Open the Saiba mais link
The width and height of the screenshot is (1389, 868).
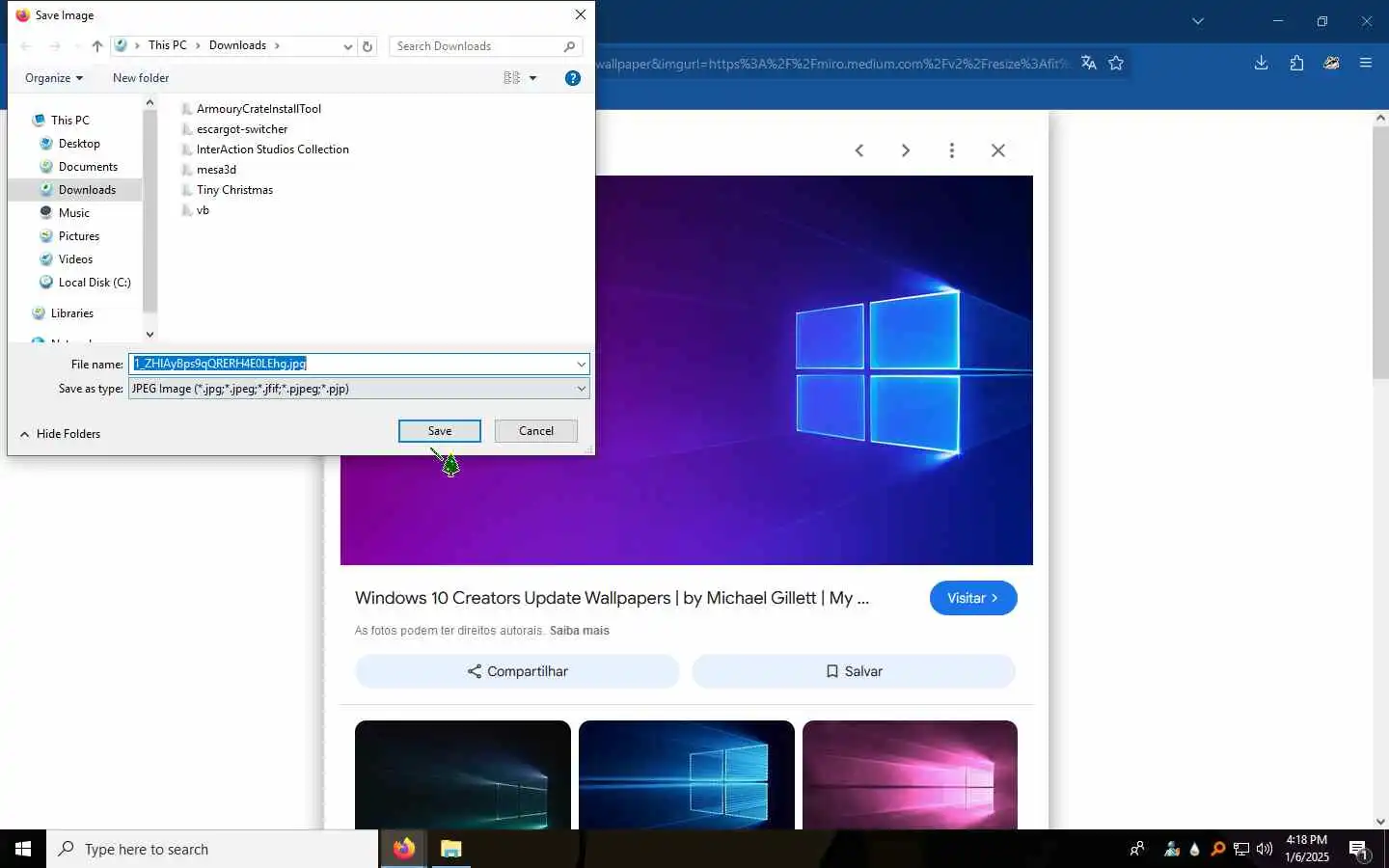point(580,631)
